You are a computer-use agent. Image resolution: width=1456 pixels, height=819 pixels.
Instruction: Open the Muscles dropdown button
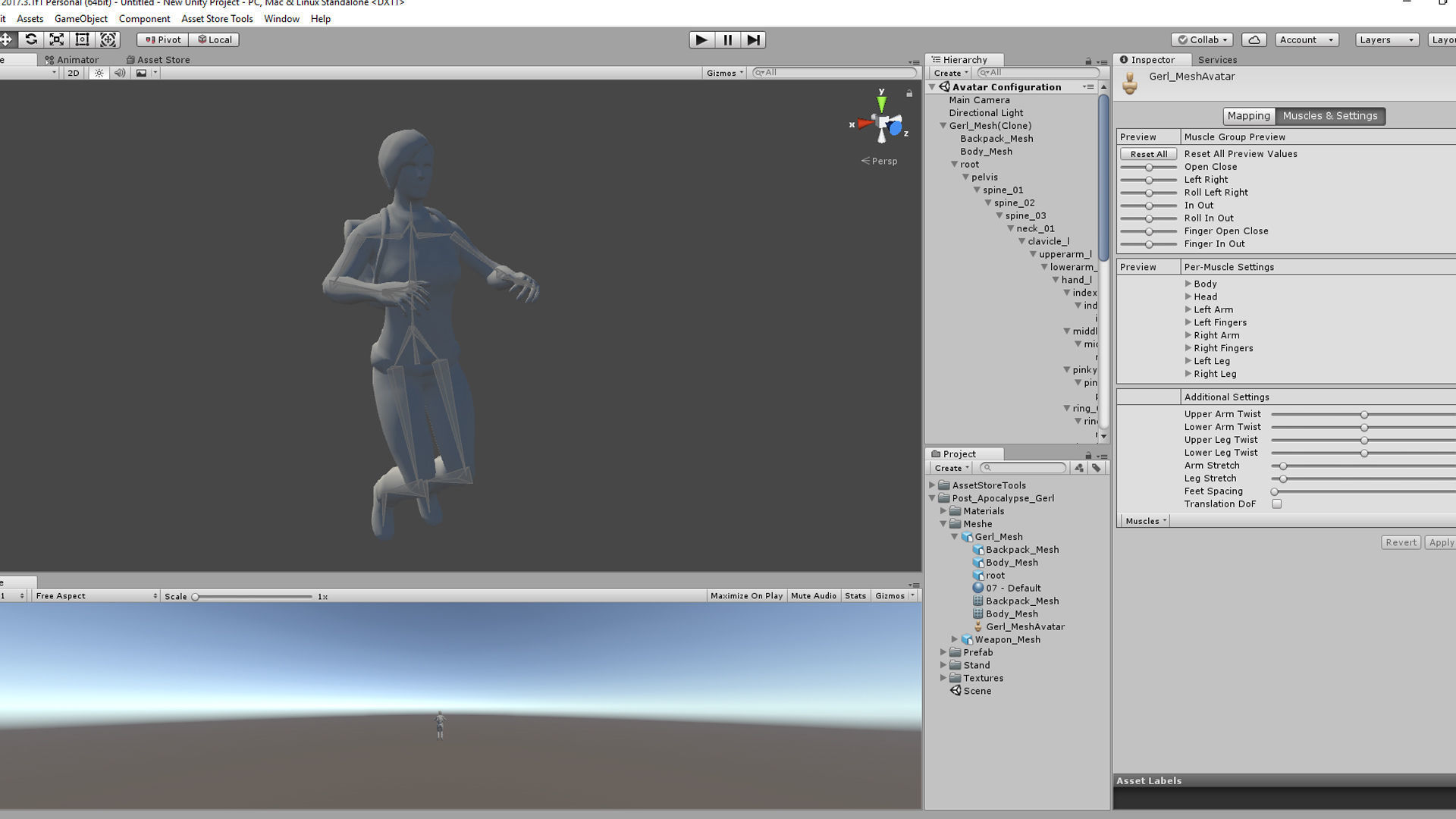1145,521
